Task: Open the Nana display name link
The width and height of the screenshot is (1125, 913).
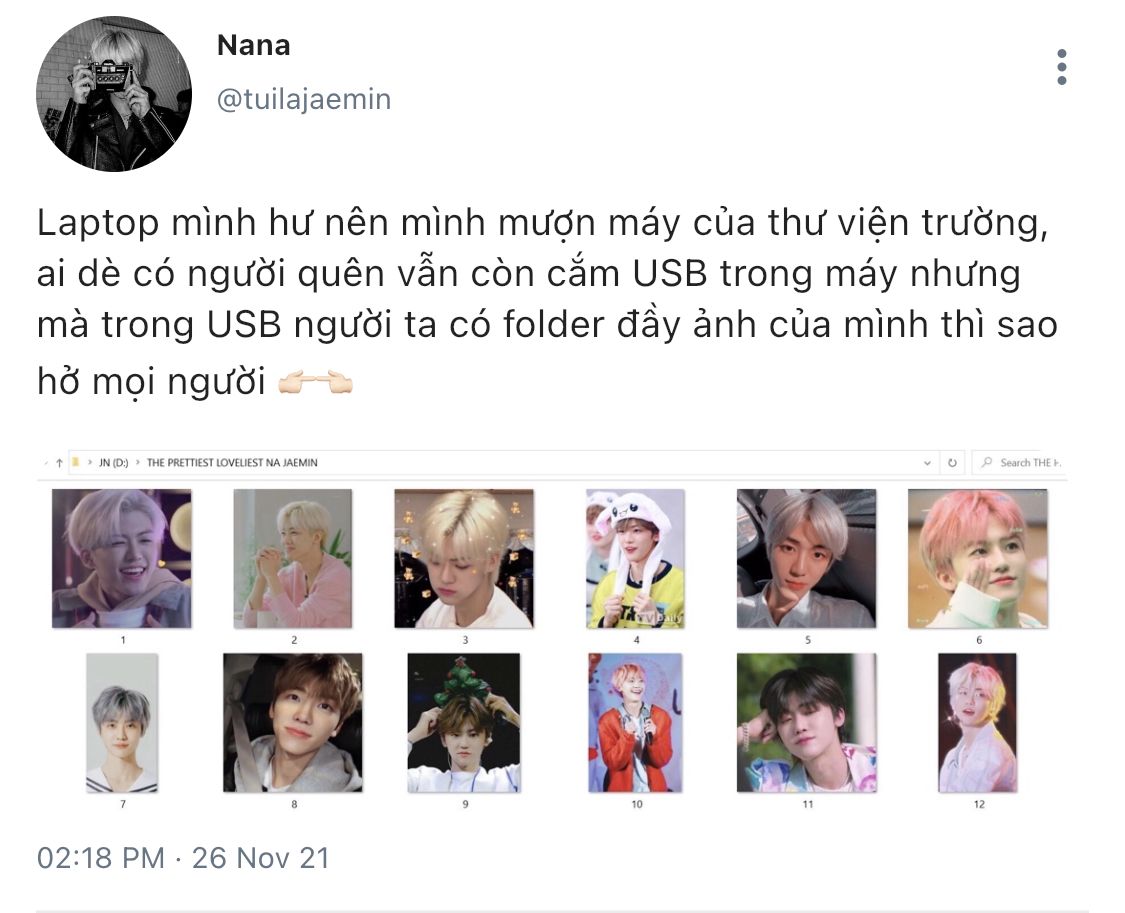Action: tap(253, 45)
